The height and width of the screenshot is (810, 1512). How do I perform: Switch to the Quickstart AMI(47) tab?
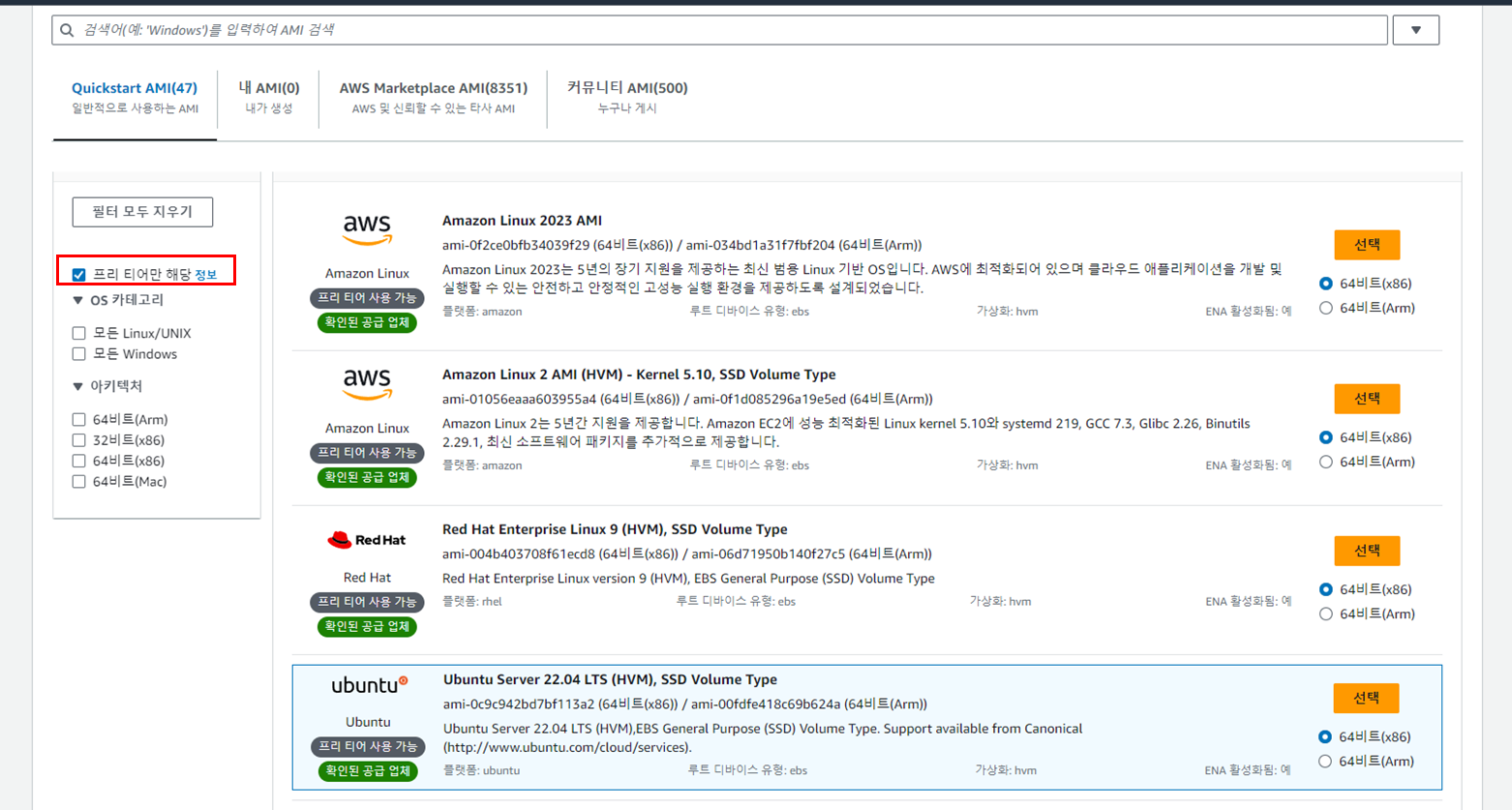coord(135,97)
